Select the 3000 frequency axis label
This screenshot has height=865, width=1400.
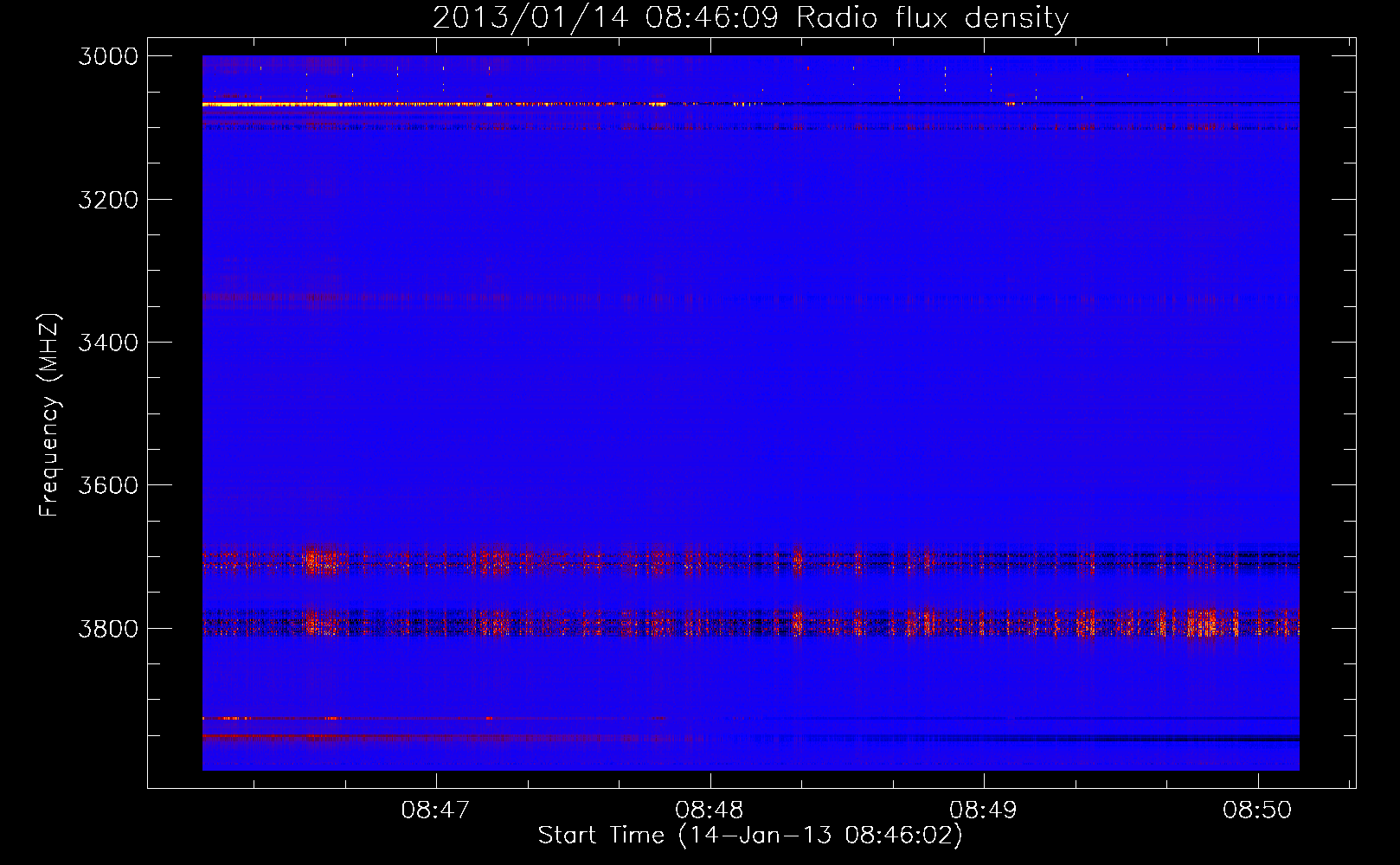click(x=108, y=56)
